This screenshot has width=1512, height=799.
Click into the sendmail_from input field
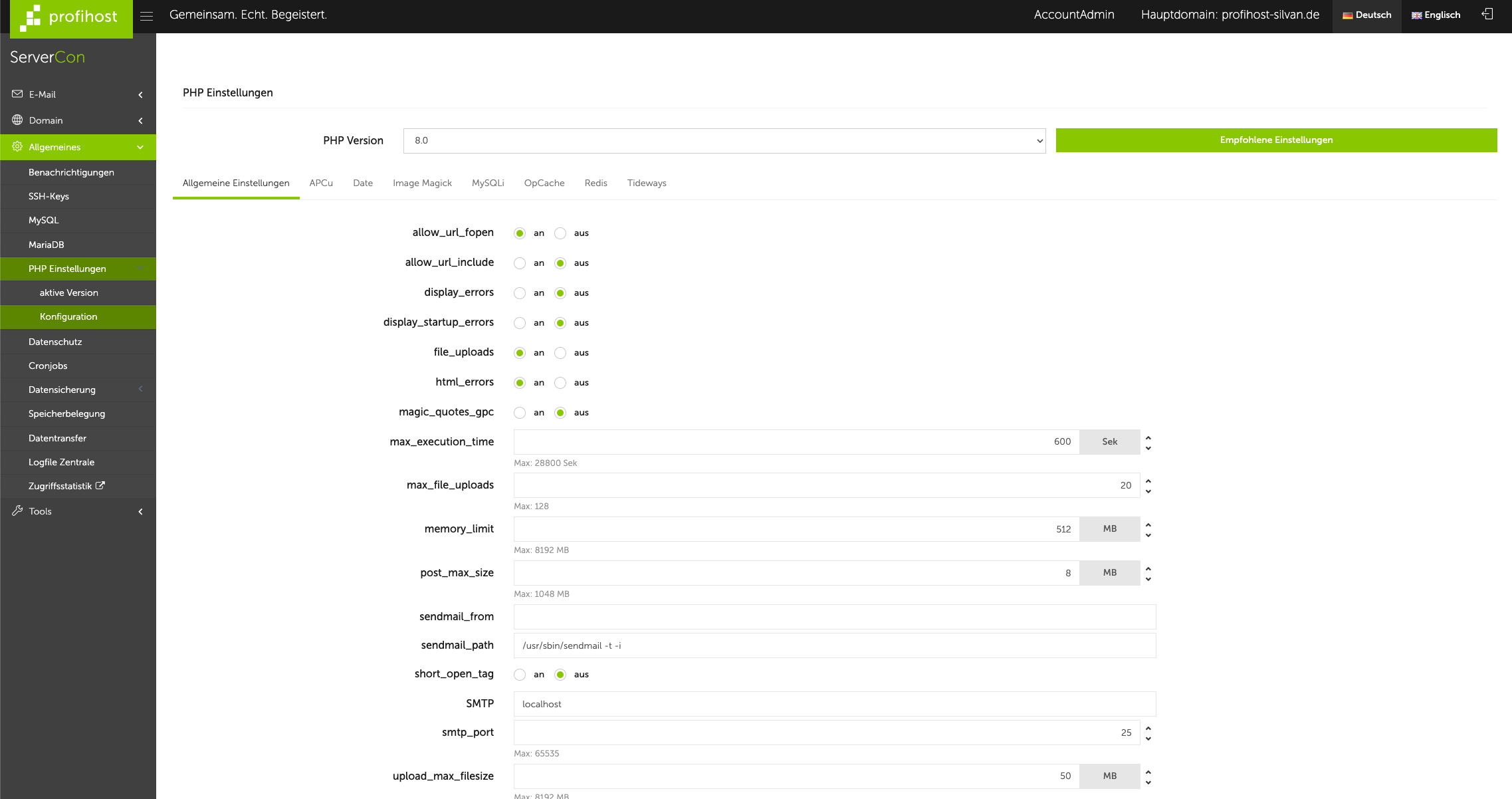pos(834,617)
